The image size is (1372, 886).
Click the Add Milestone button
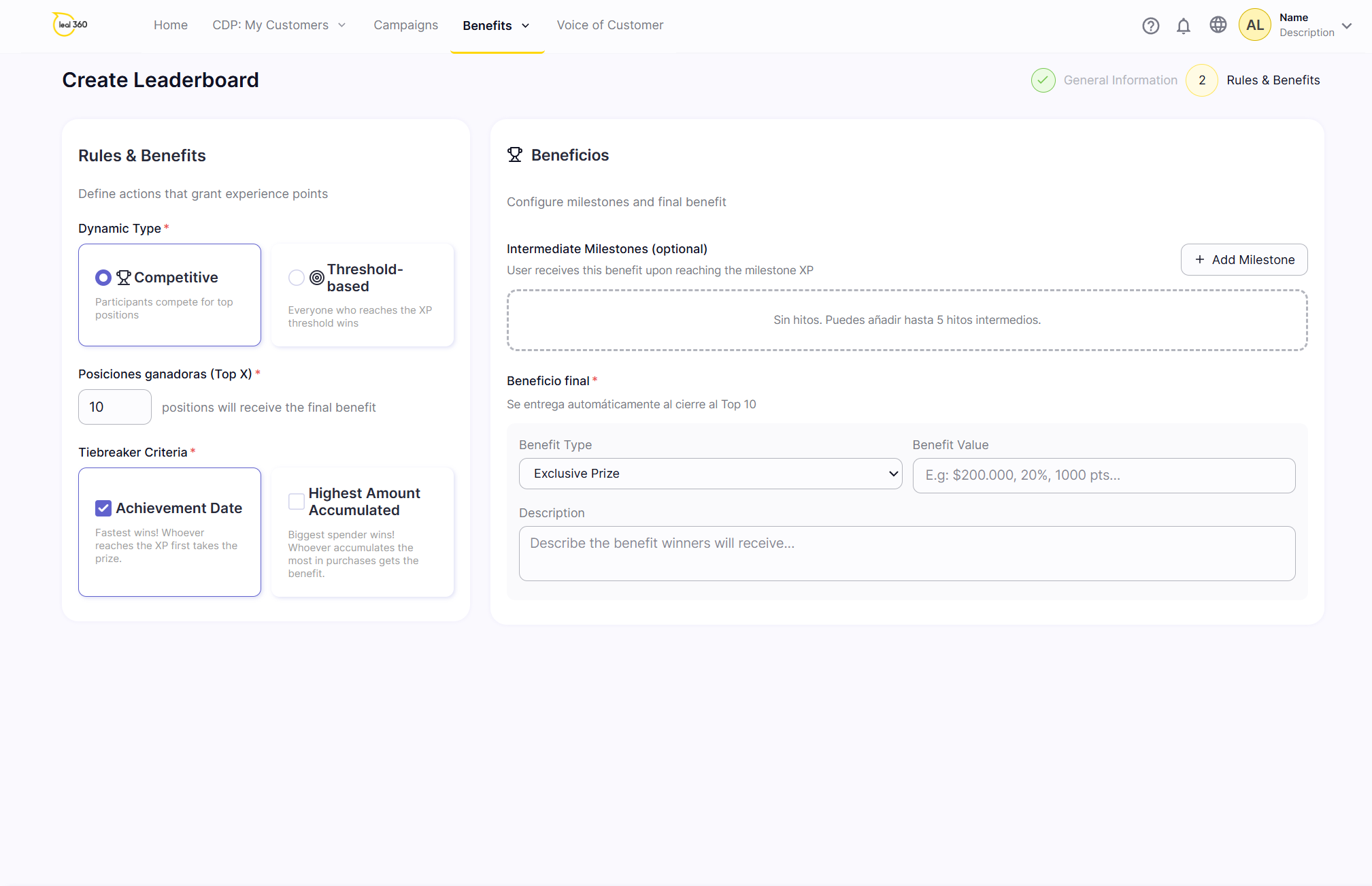pos(1243,260)
